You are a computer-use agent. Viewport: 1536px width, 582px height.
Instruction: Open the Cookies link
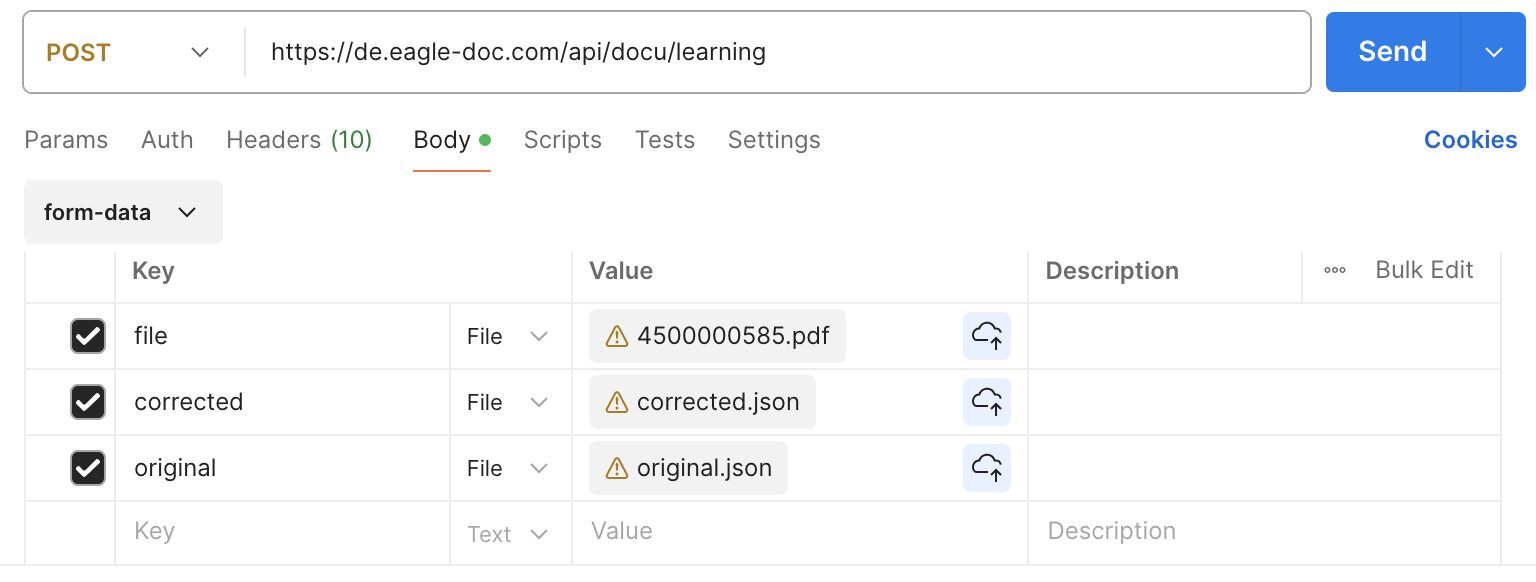1470,140
